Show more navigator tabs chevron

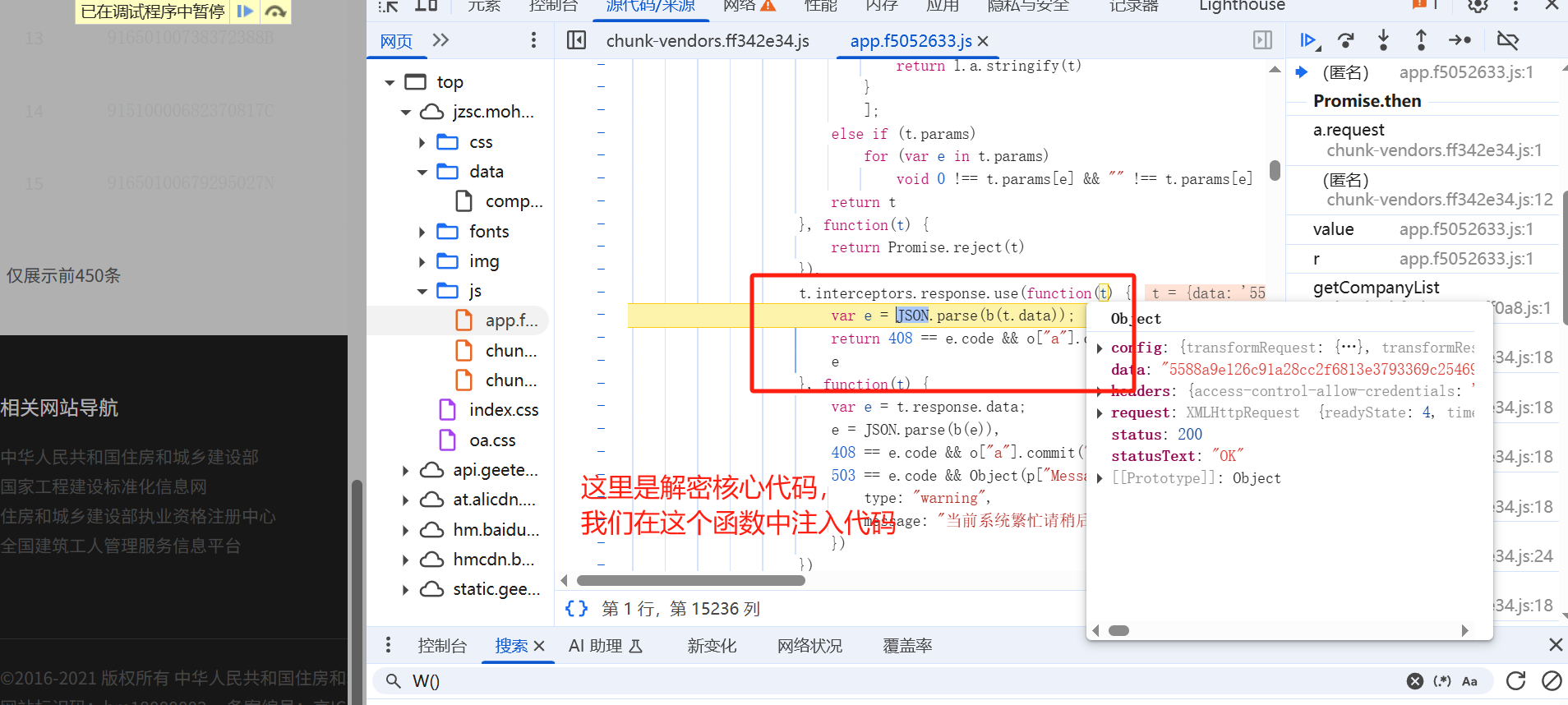[441, 40]
